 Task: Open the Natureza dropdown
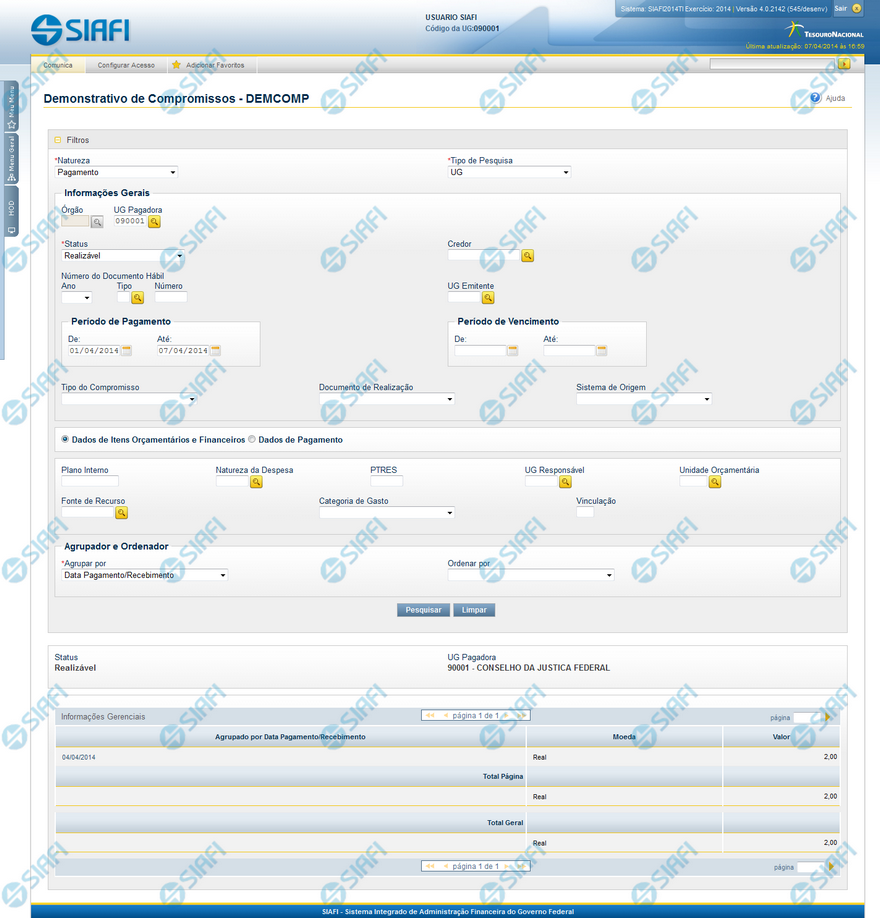pyautogui.click(x=117, y=172)
